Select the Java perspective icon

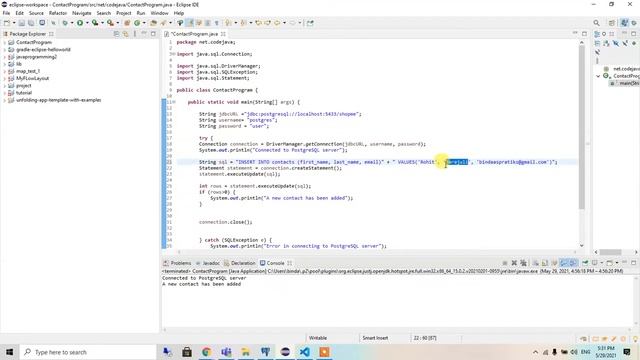tap(624, 23)
